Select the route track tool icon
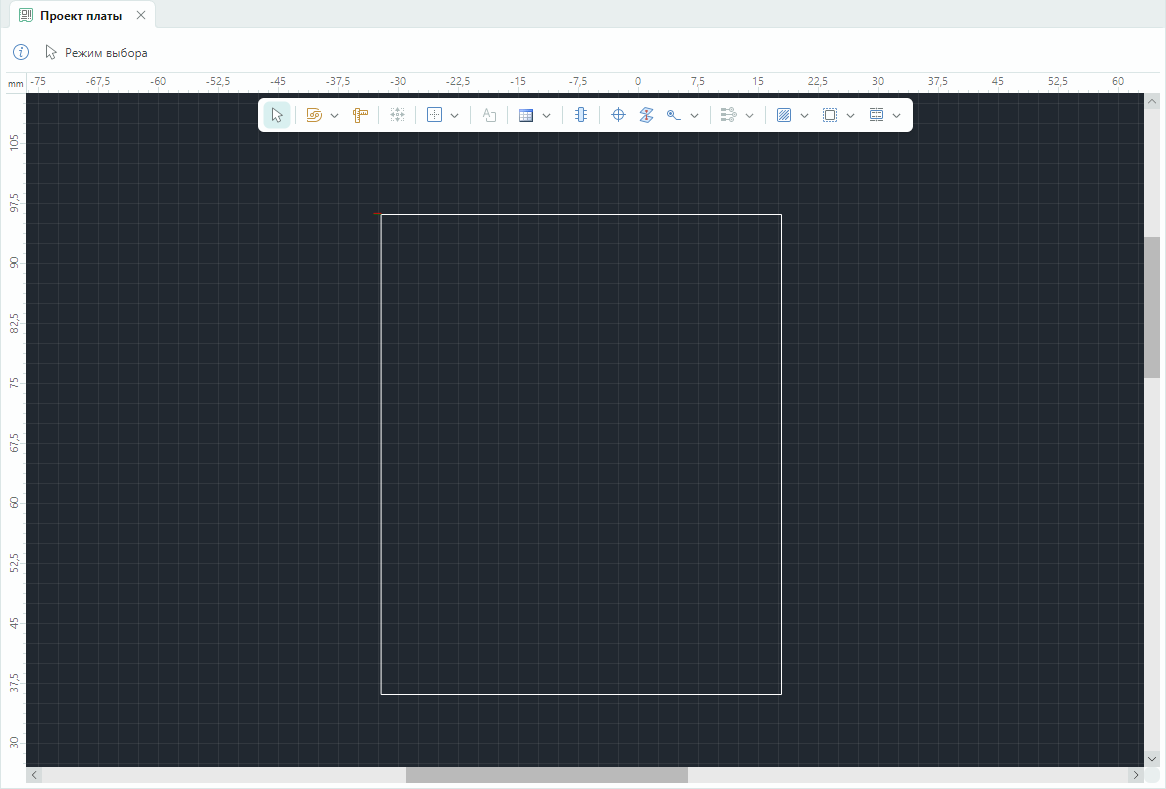 tap(674, 115)
